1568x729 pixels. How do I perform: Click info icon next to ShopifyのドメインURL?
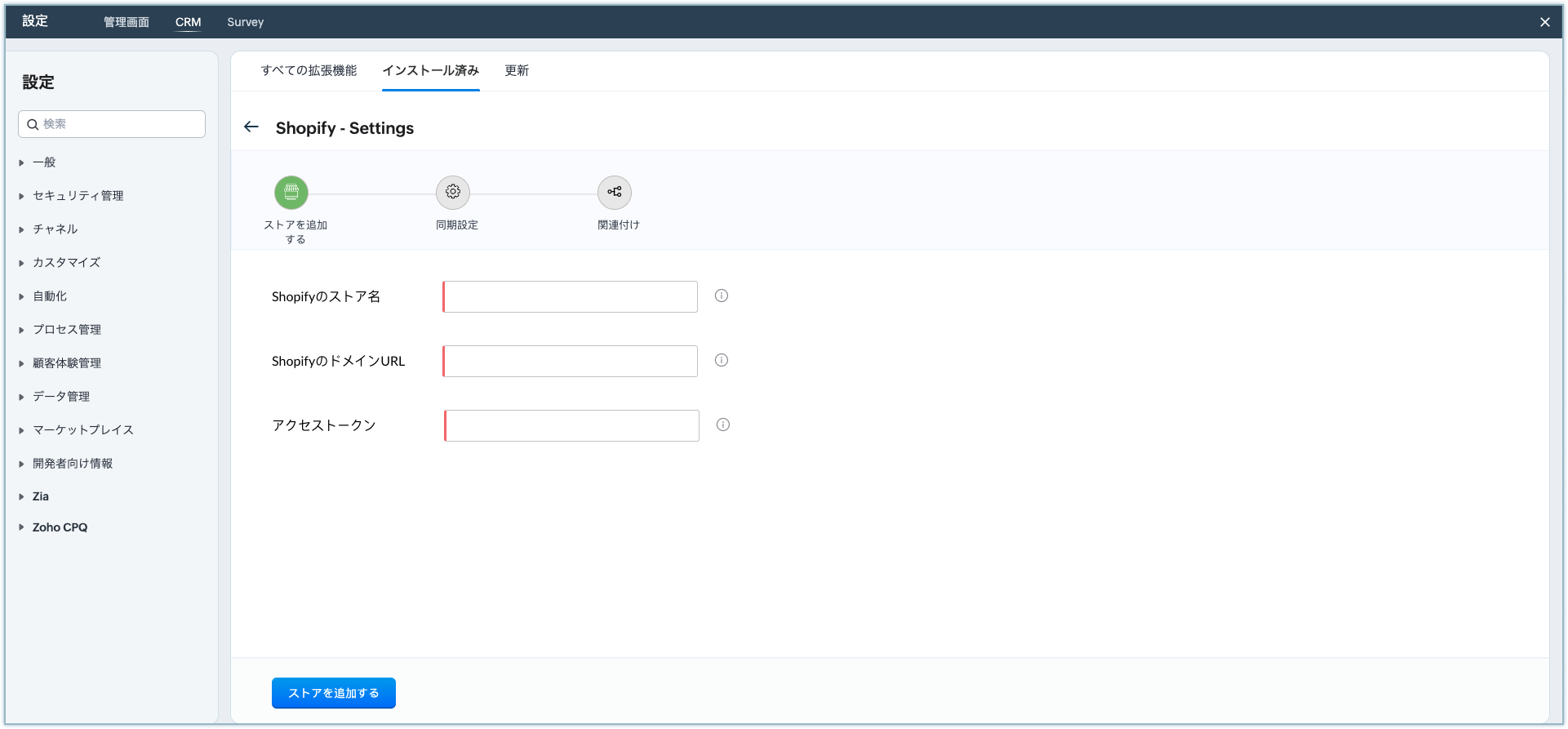coord(722,361)
